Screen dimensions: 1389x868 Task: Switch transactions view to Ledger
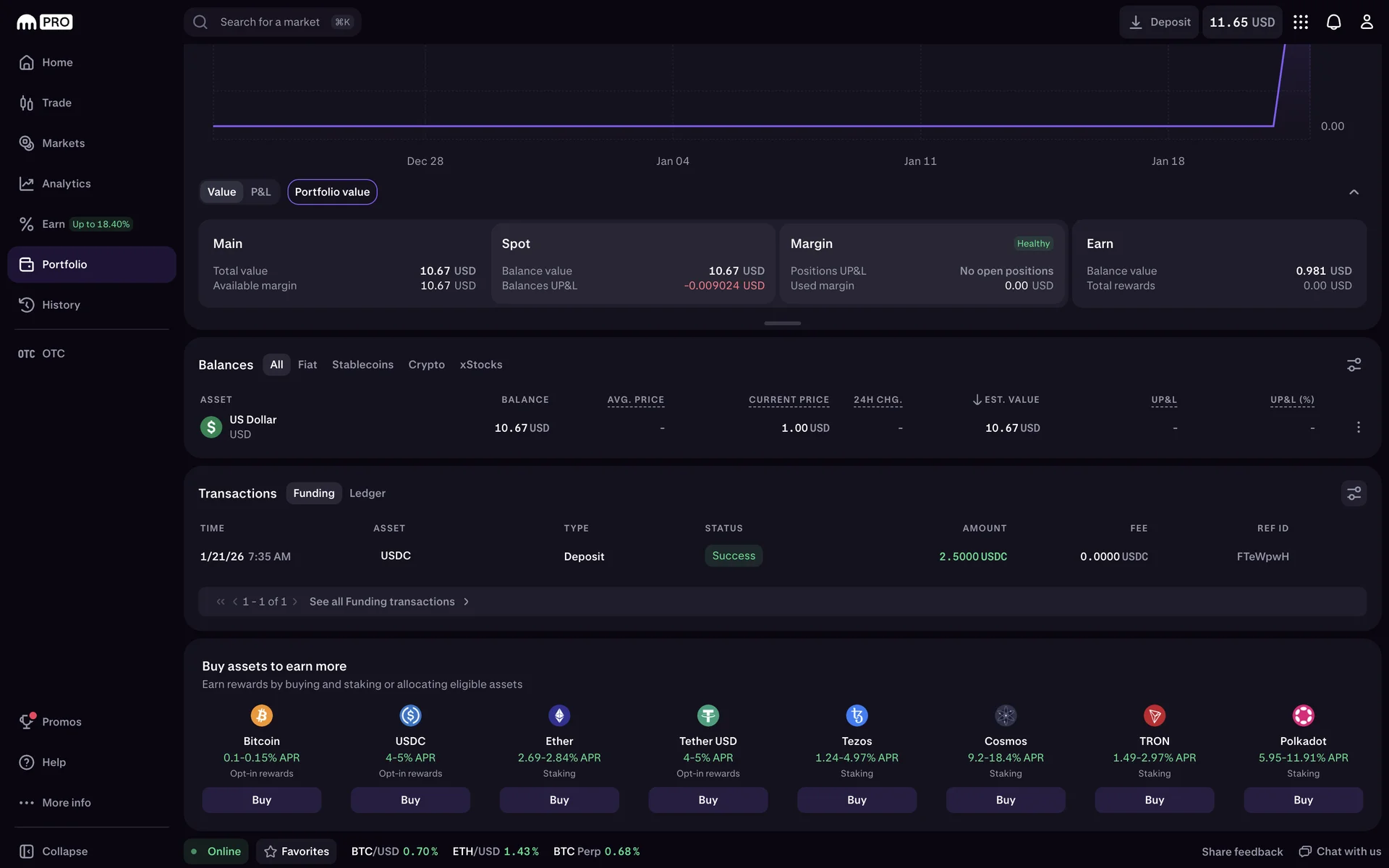pyautogui.click(x=367, y=493)
